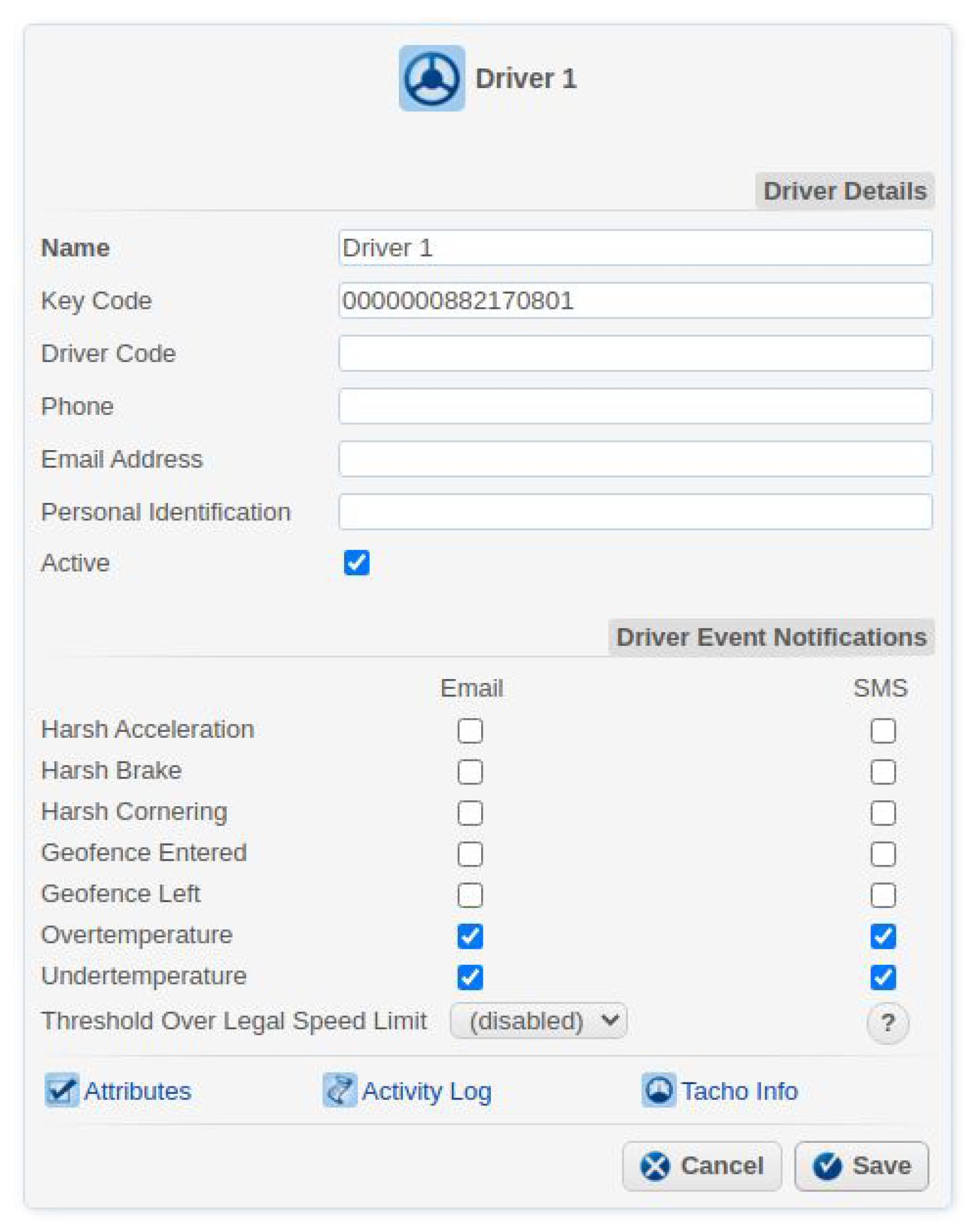
Task: Uncheck Undertemperature email notification
Action: (x=470, y=977)
